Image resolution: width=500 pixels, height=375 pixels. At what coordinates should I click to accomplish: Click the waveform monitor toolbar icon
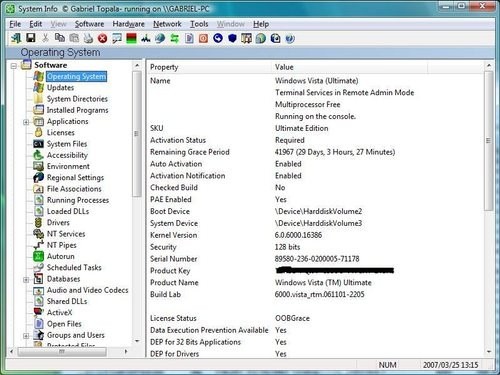(146, 39)
